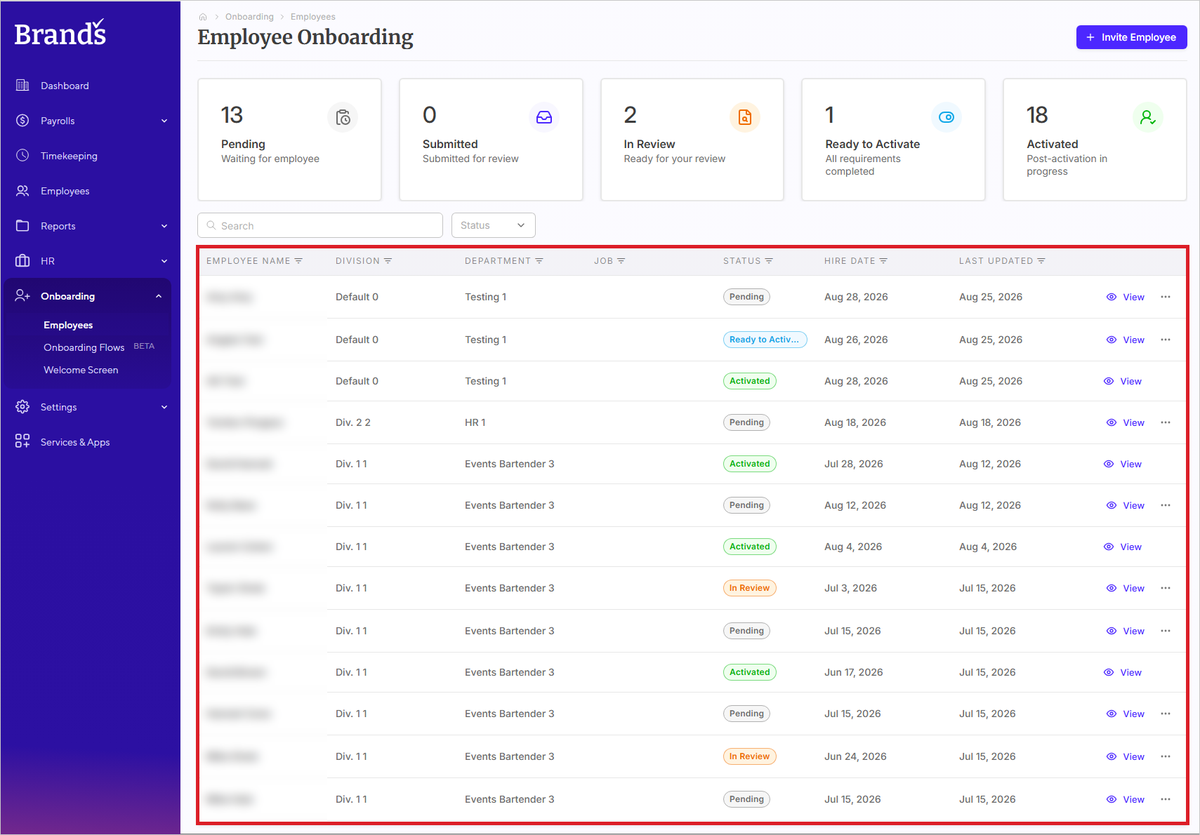
Task: Click the 'HR 1' department cell
Action: click(475, 423)
